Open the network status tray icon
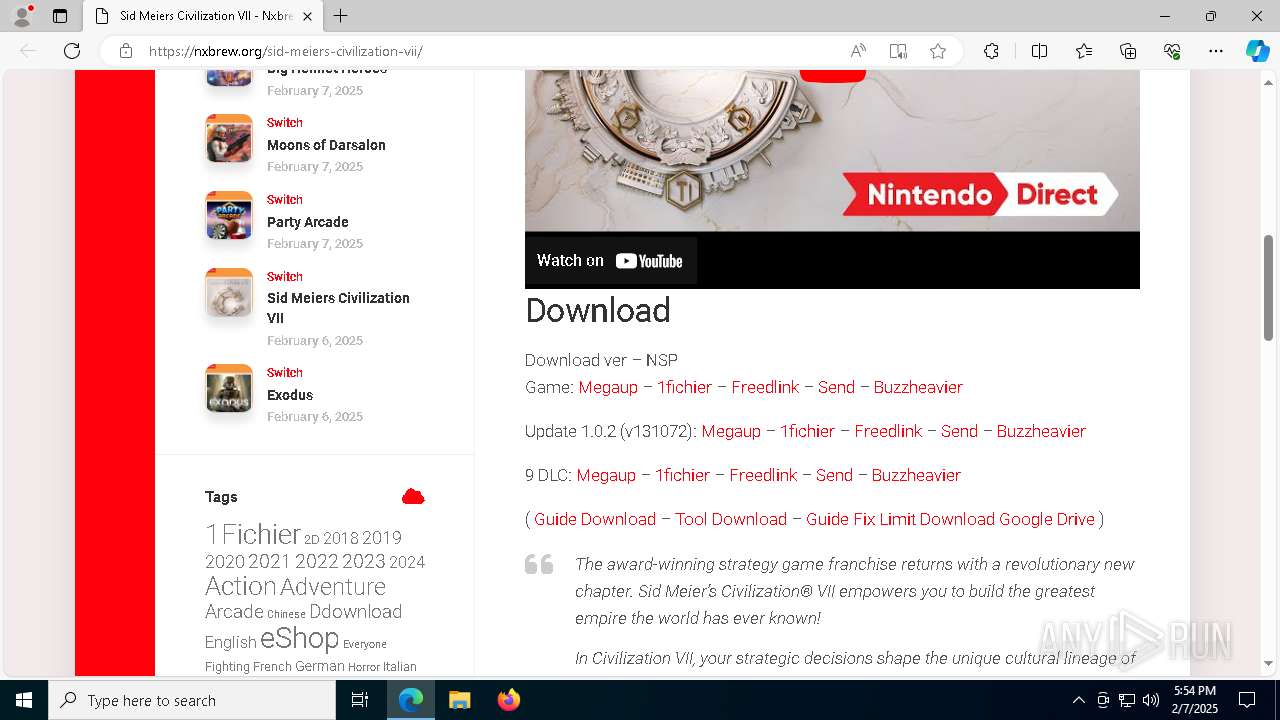 tap(1127, 700)
